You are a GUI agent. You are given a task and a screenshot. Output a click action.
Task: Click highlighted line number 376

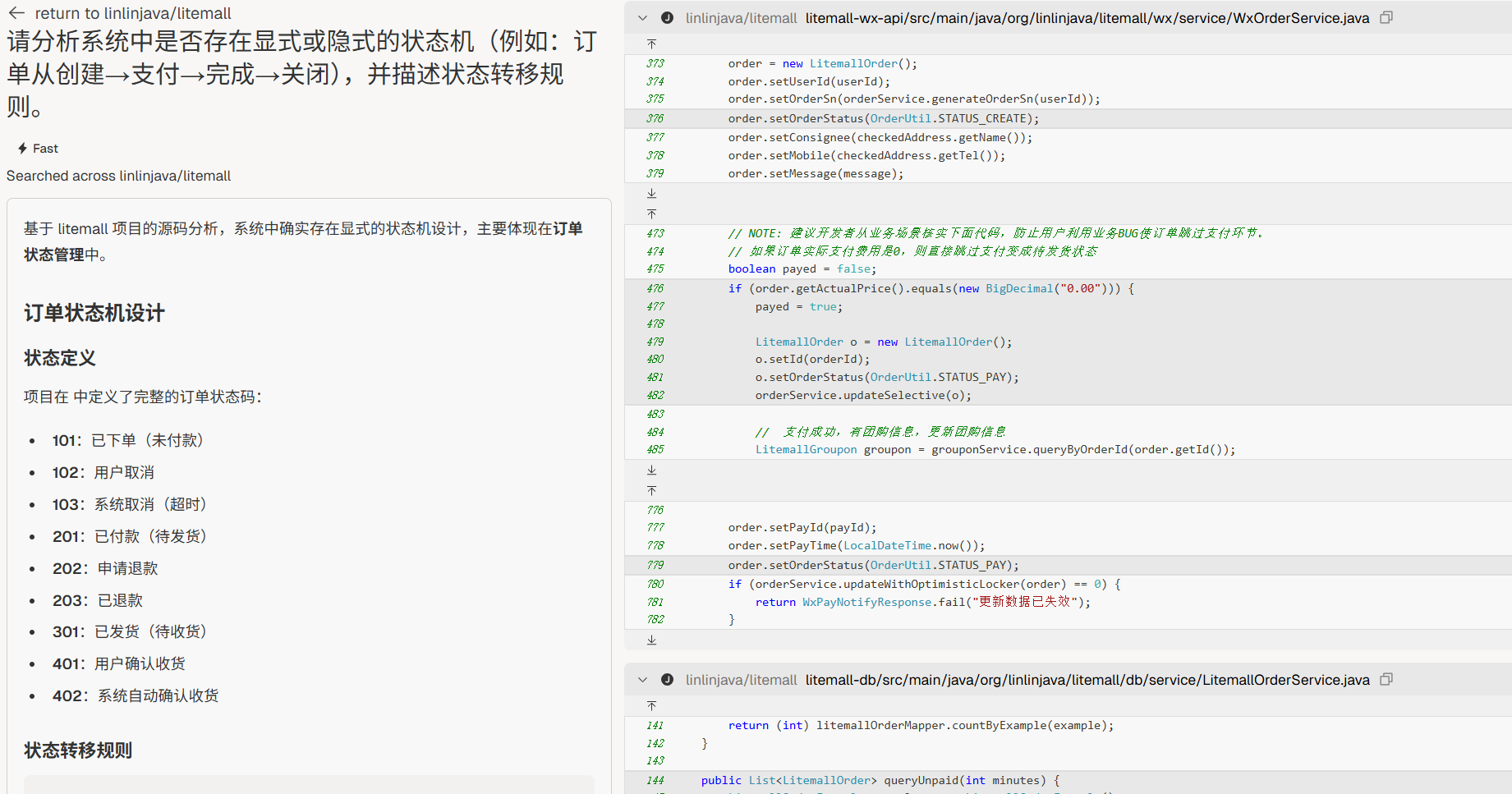655,118
